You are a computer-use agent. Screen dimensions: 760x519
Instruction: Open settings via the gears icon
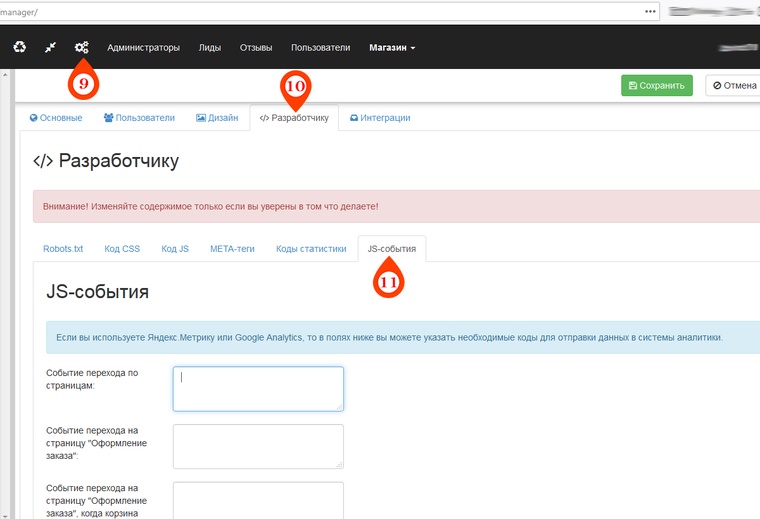coord(82,47)
